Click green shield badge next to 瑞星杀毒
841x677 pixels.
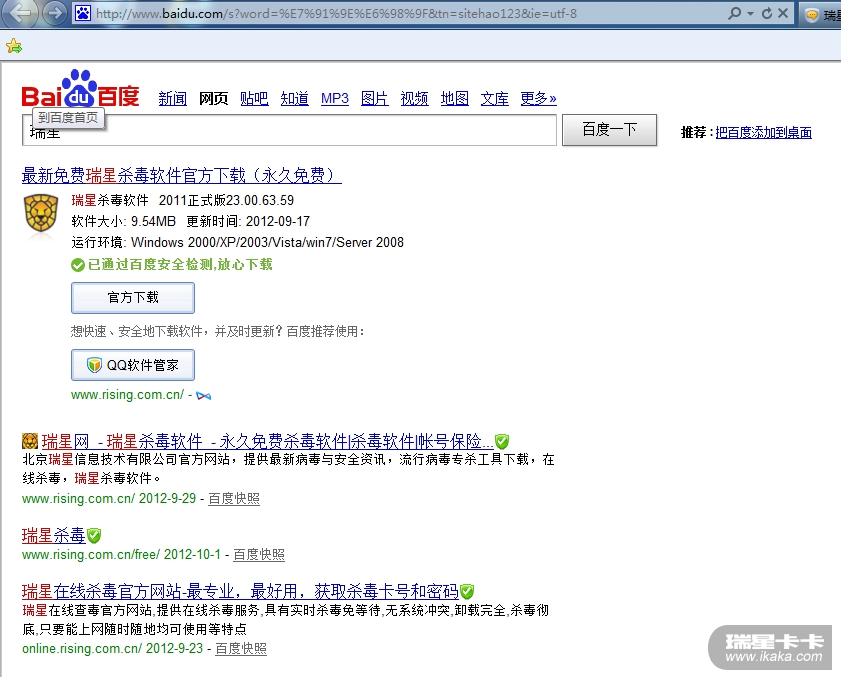click(94, 535)
